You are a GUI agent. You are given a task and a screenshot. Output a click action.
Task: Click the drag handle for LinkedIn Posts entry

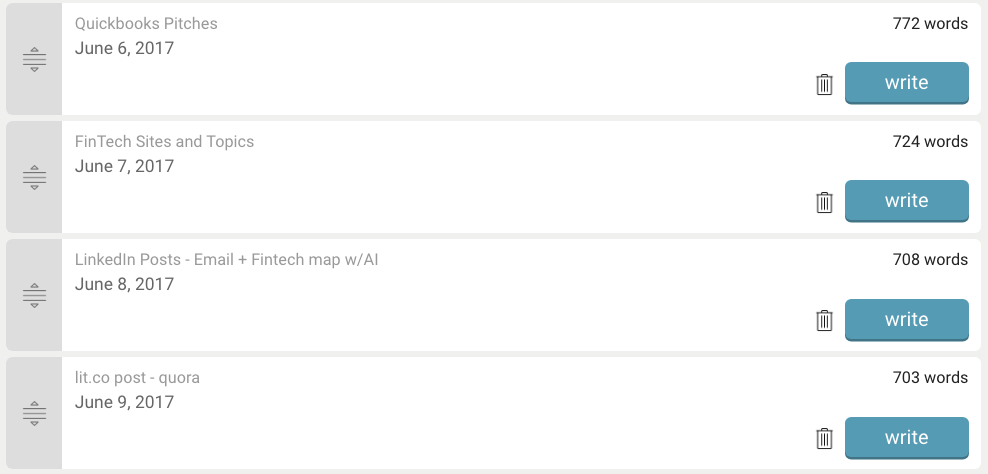pos(34,295)
